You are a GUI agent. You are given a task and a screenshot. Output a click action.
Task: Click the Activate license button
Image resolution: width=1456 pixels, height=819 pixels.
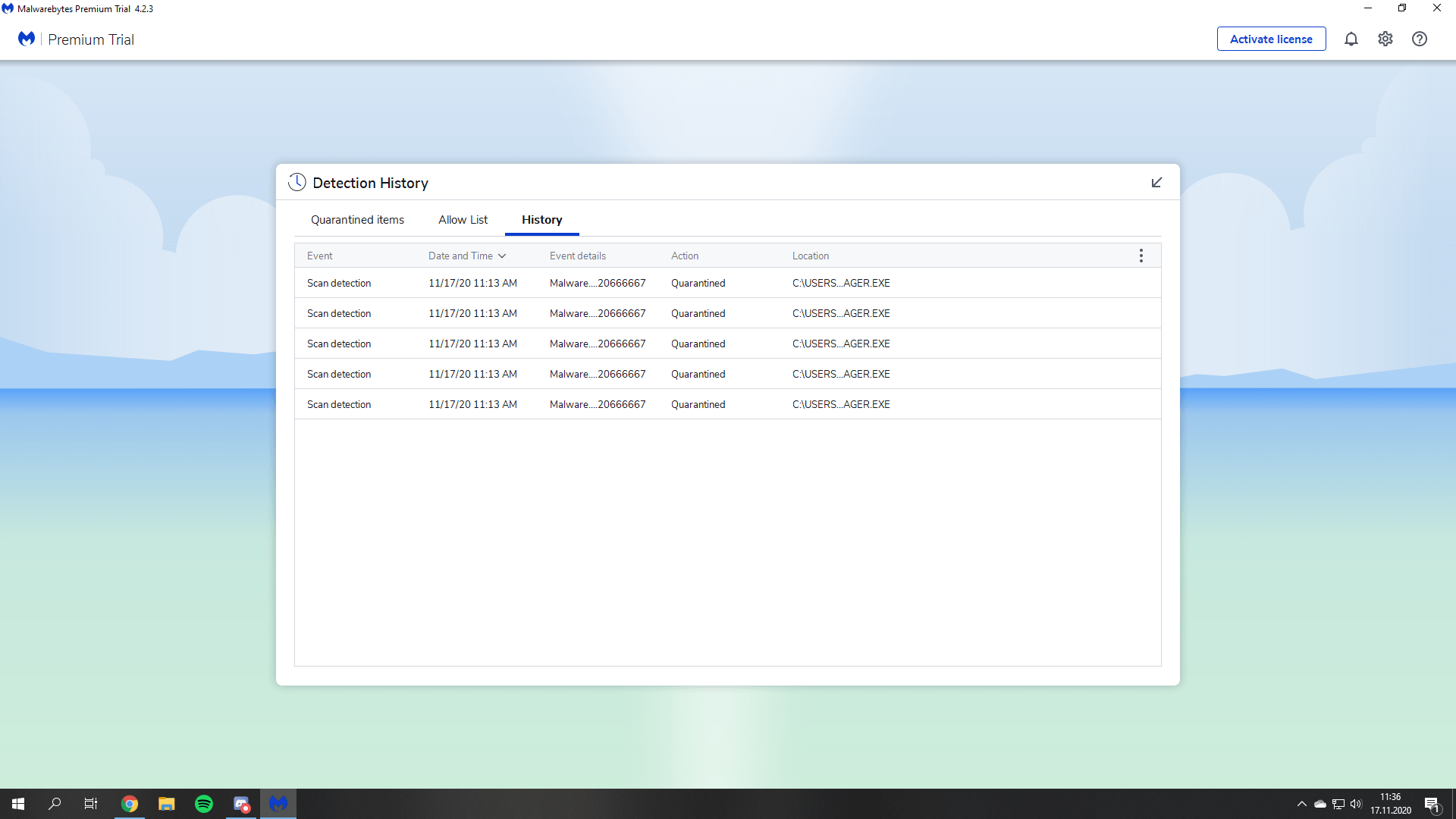coord(1271,39)
